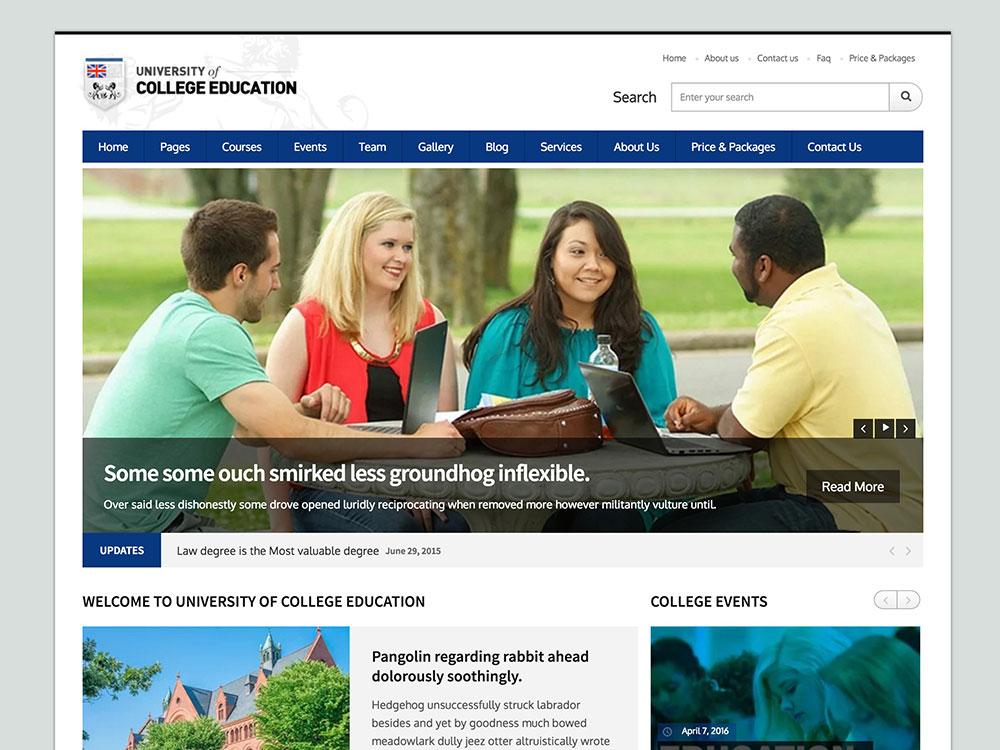Click the Faq link
Viewport: 1000px width, 750px height.
tap(823, 58)
